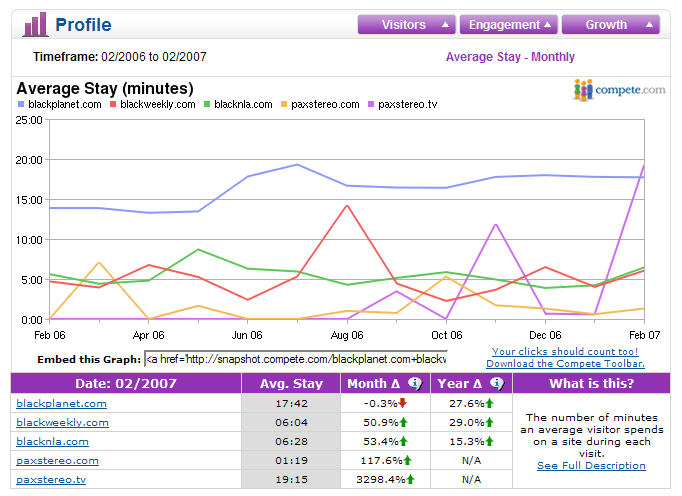This screenshot has height=496, width=682.
Task: Open the Engagement dropdown menu
Action: click(509, 24)
